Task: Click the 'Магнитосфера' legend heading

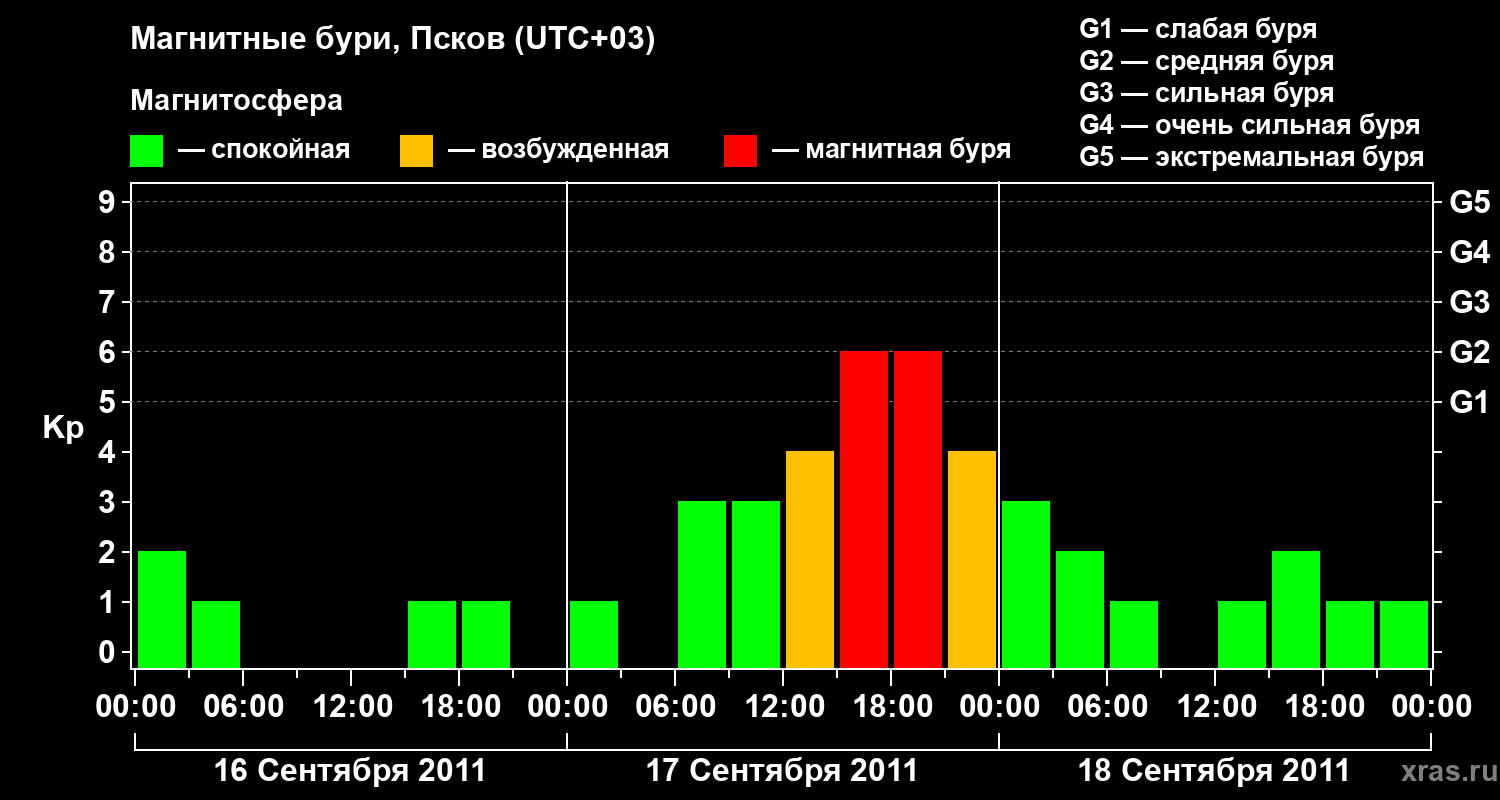Action: (237, 102)
